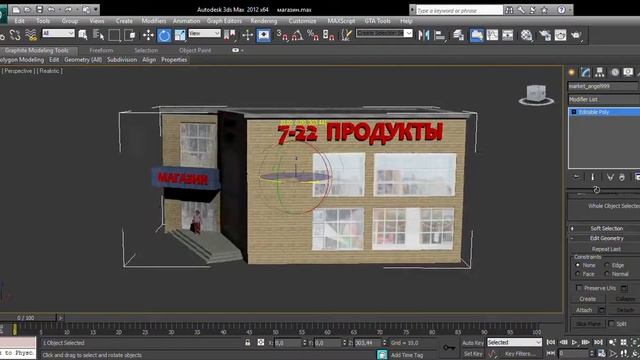Click the Select Object tool
Image resolution: width=640 pixels, height=360 pixels.
tap(83, 36)
